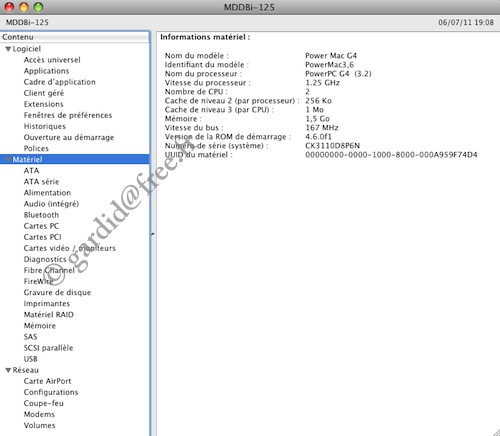Select Coupe-feu entry

43,403
